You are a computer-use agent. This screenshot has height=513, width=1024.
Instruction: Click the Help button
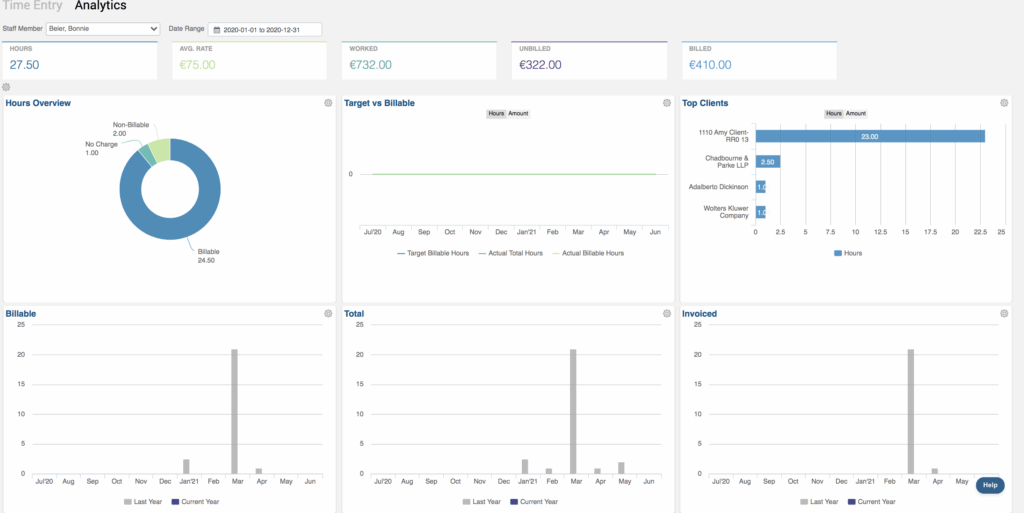[x=989, y=485]
